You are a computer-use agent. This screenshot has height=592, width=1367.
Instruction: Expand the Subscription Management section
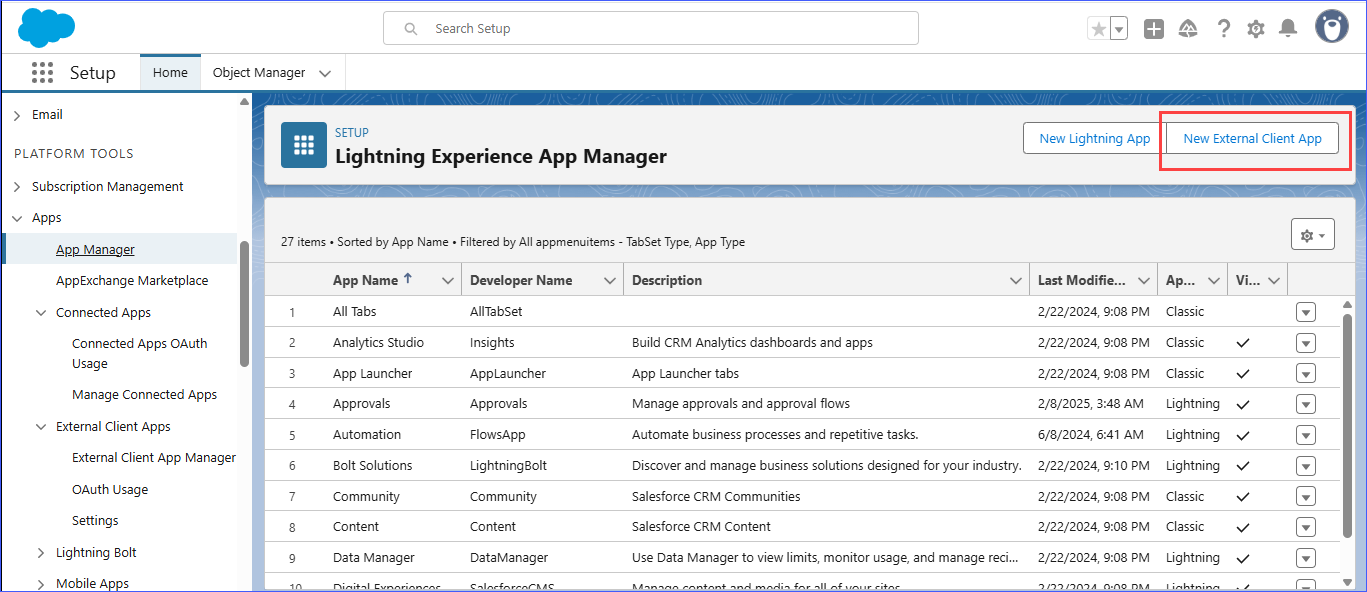point(17,187)
